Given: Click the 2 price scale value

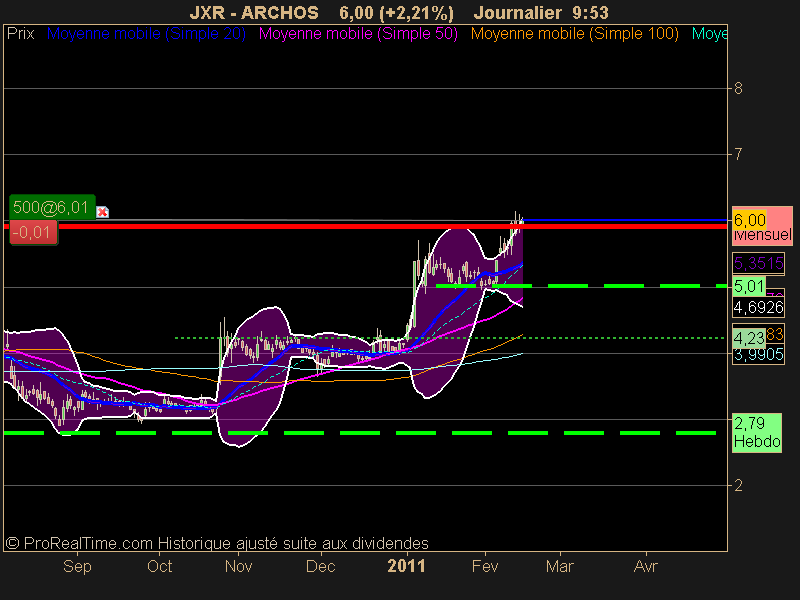Looking at the screenshot, I should (738, 485).
